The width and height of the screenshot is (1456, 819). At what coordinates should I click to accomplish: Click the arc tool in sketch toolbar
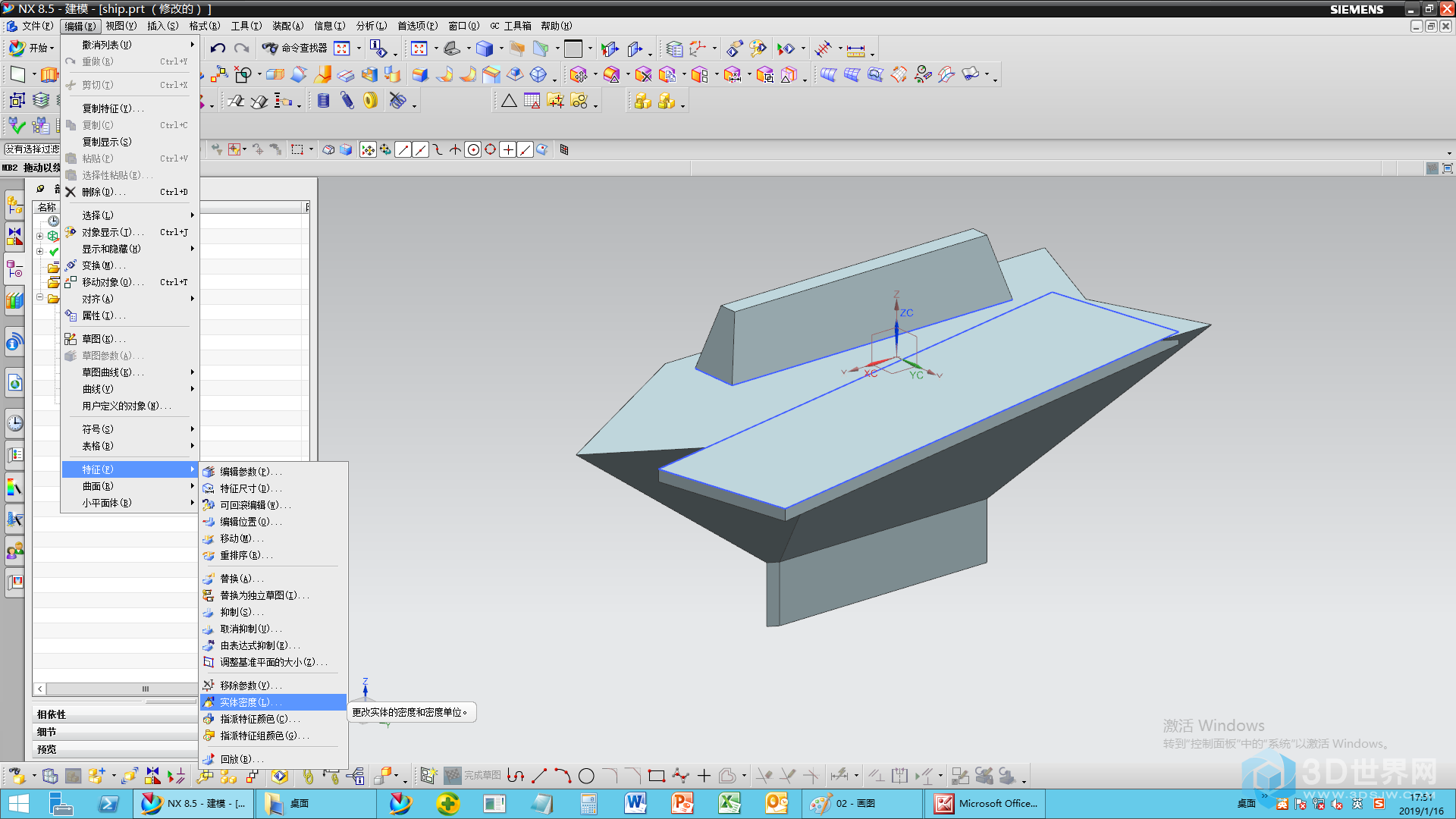tap(563, 776)
